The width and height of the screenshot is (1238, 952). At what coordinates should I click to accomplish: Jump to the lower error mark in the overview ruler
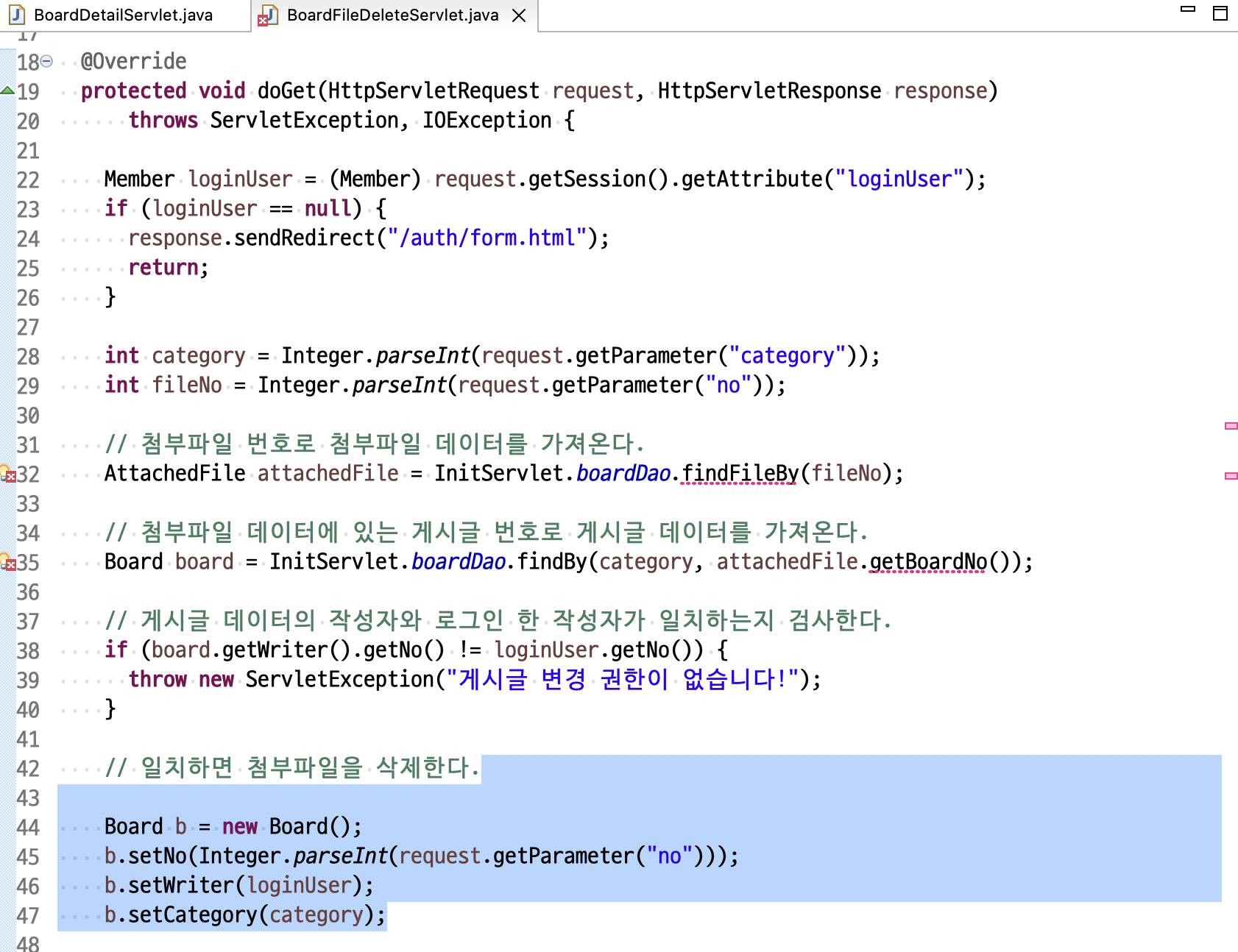[x=1231, y=476]
